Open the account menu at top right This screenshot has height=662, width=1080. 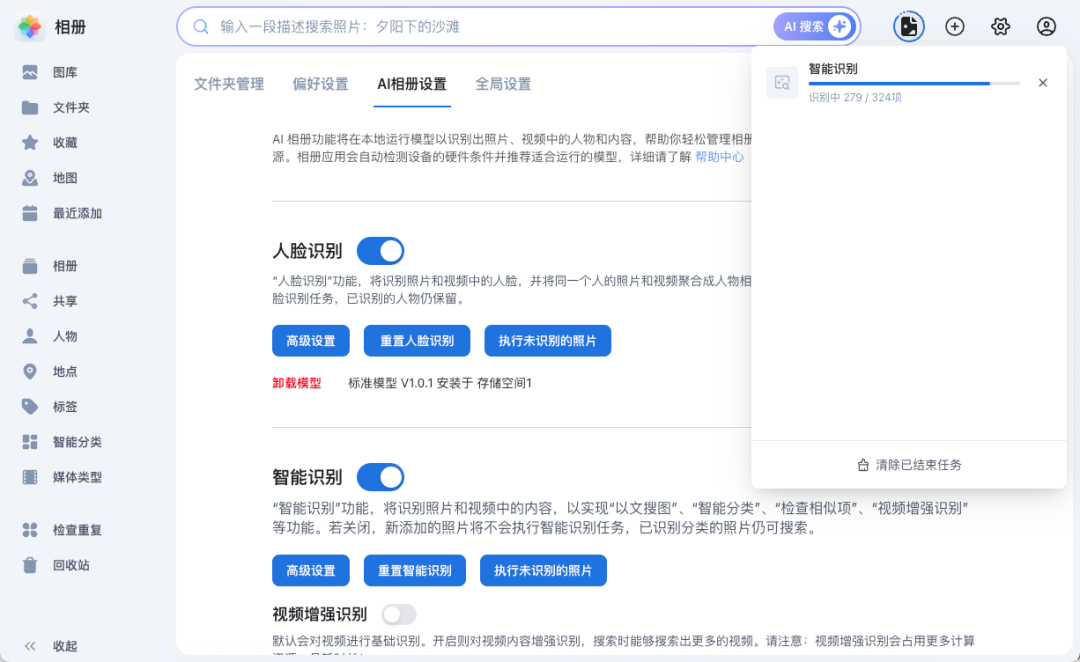(1046, 26)
